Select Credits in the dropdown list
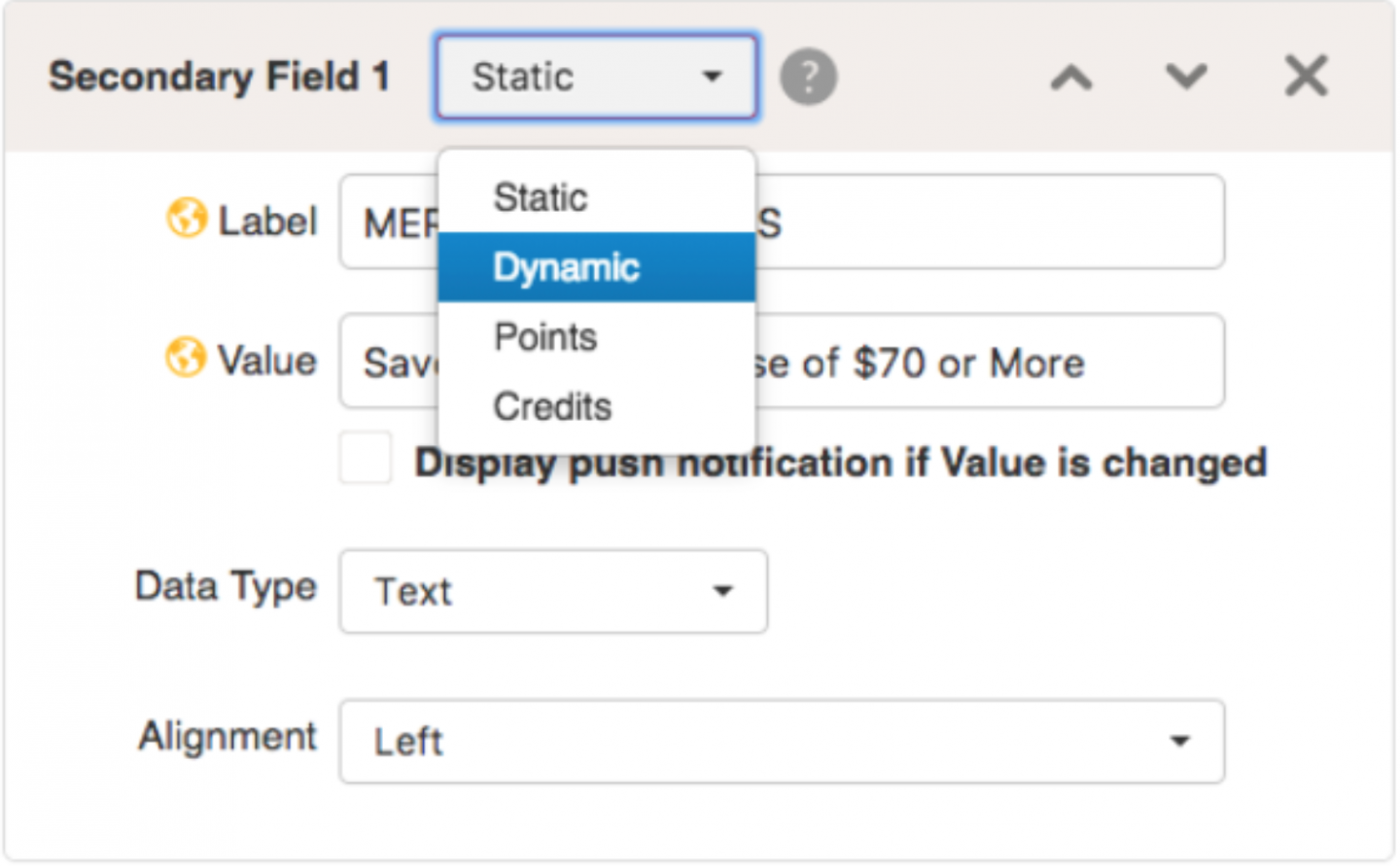This screenshot has width=1400, height=866. click(x=597, y=406)
